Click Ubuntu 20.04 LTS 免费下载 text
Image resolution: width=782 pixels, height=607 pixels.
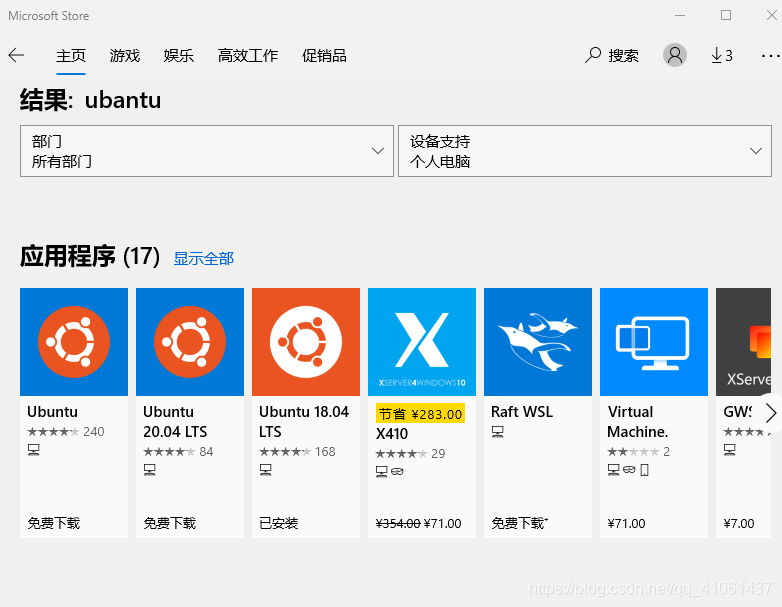click(170, 523)
